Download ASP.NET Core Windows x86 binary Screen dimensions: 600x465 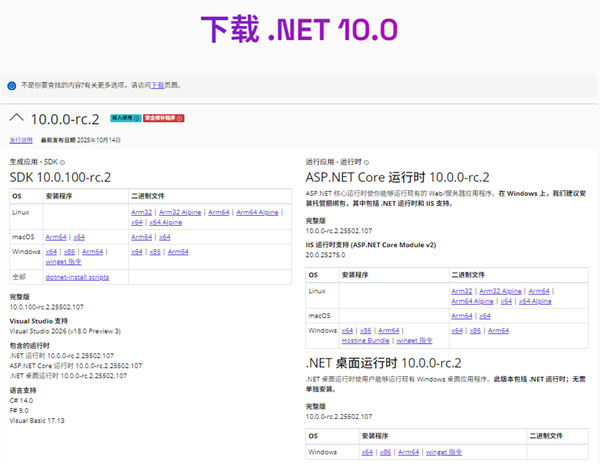[475, 330]
